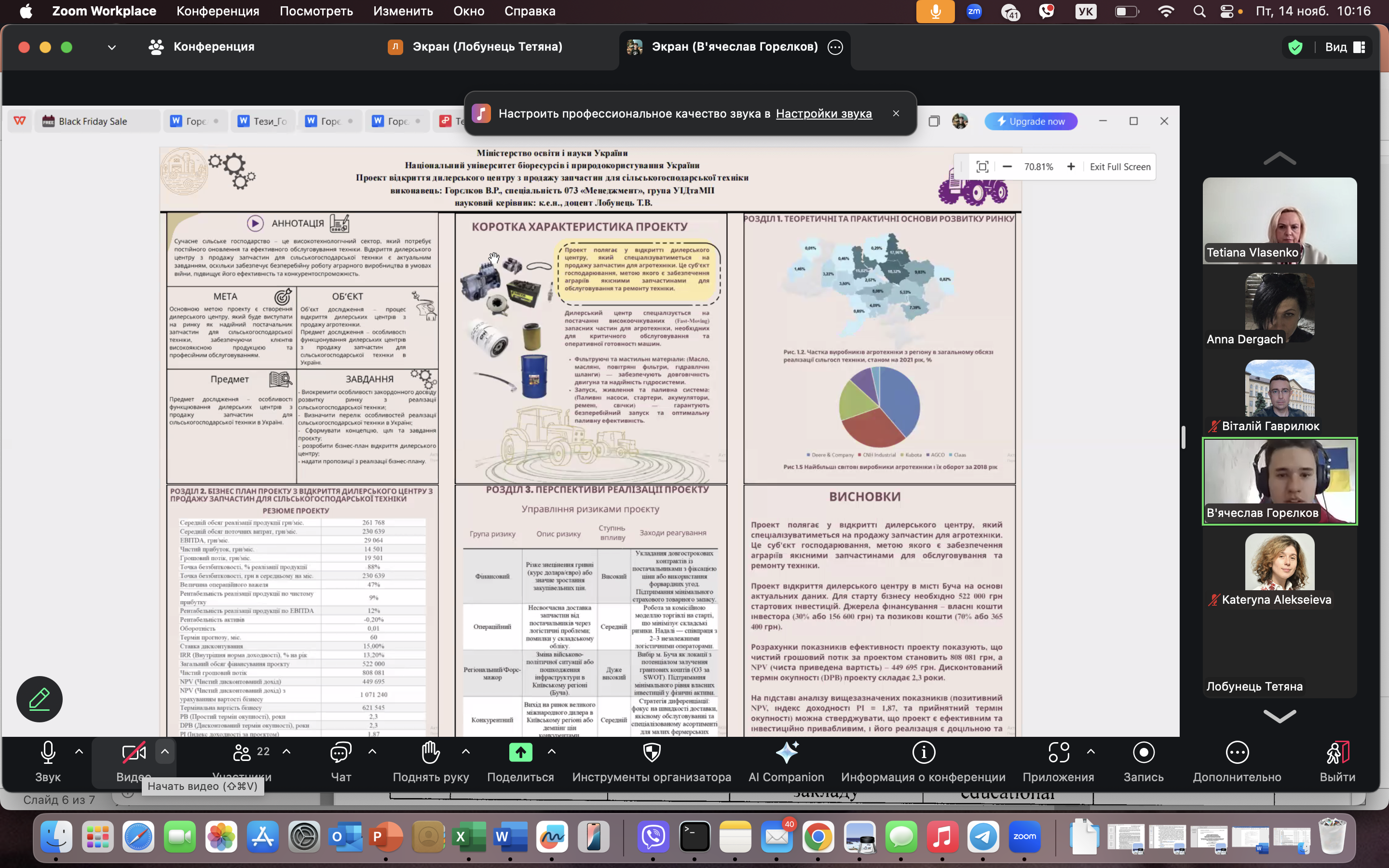Toggle the meeting Record button

[1144, 753]
